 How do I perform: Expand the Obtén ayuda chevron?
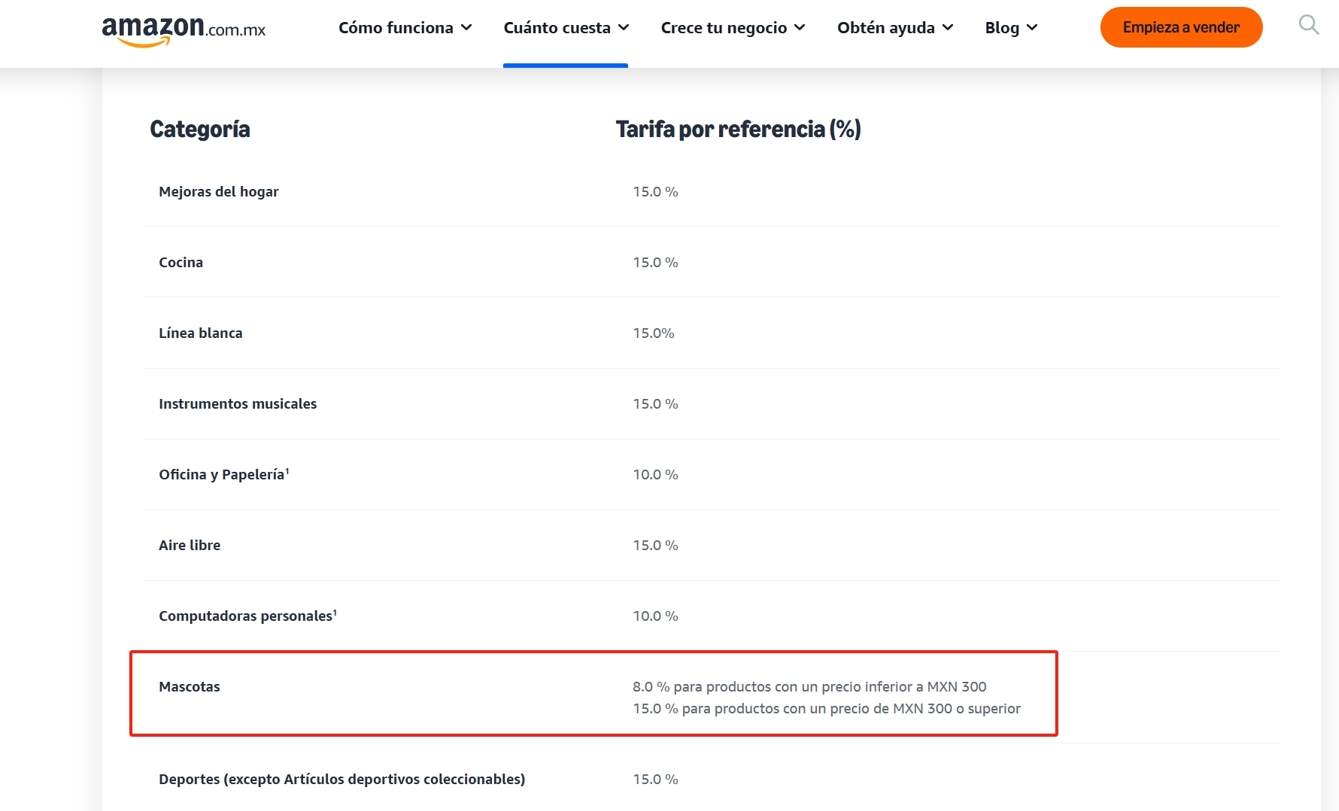pyautogui.click(x=947, y=28)
